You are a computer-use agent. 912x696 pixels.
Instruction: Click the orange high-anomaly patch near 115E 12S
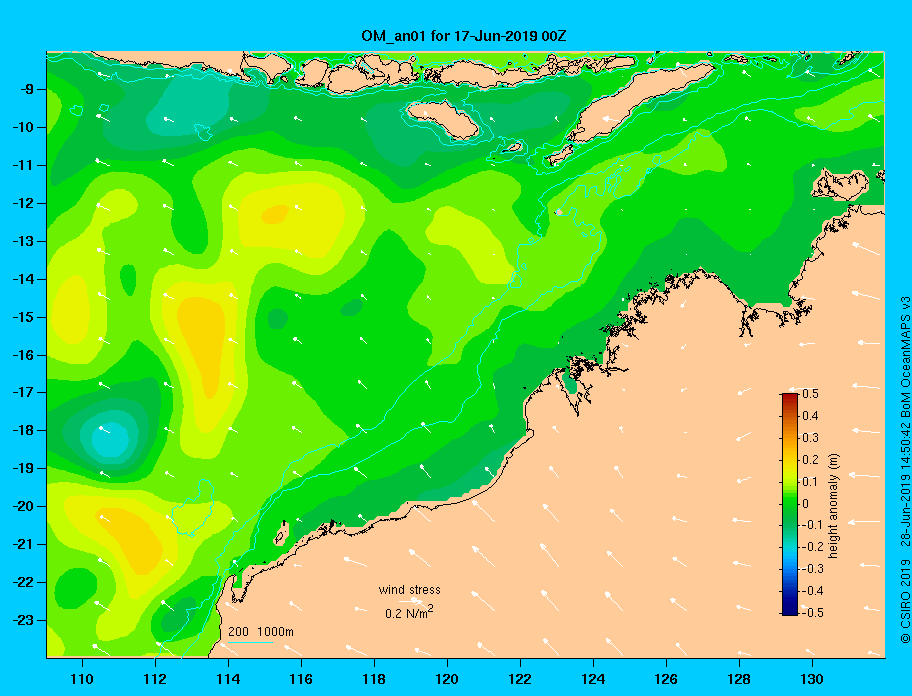(276, 214)
